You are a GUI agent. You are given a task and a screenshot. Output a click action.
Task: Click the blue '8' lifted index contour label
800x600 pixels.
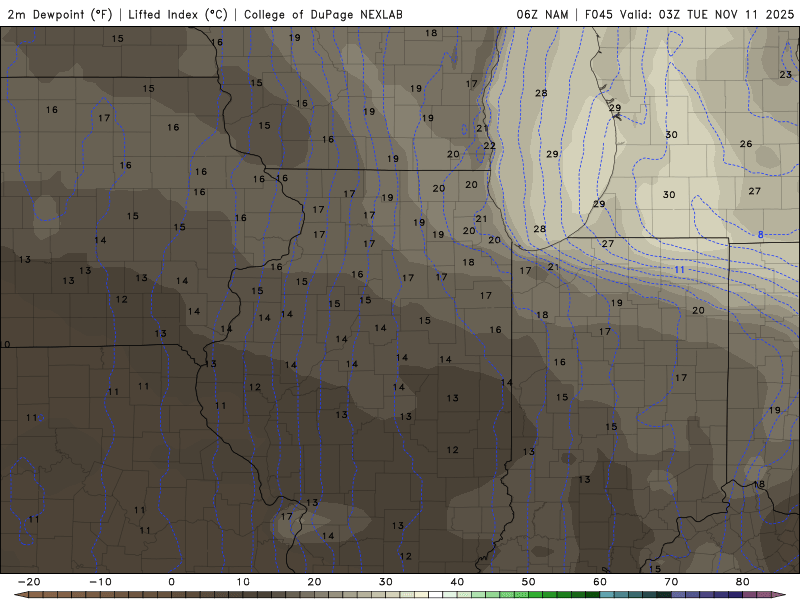tap(760, 235)
